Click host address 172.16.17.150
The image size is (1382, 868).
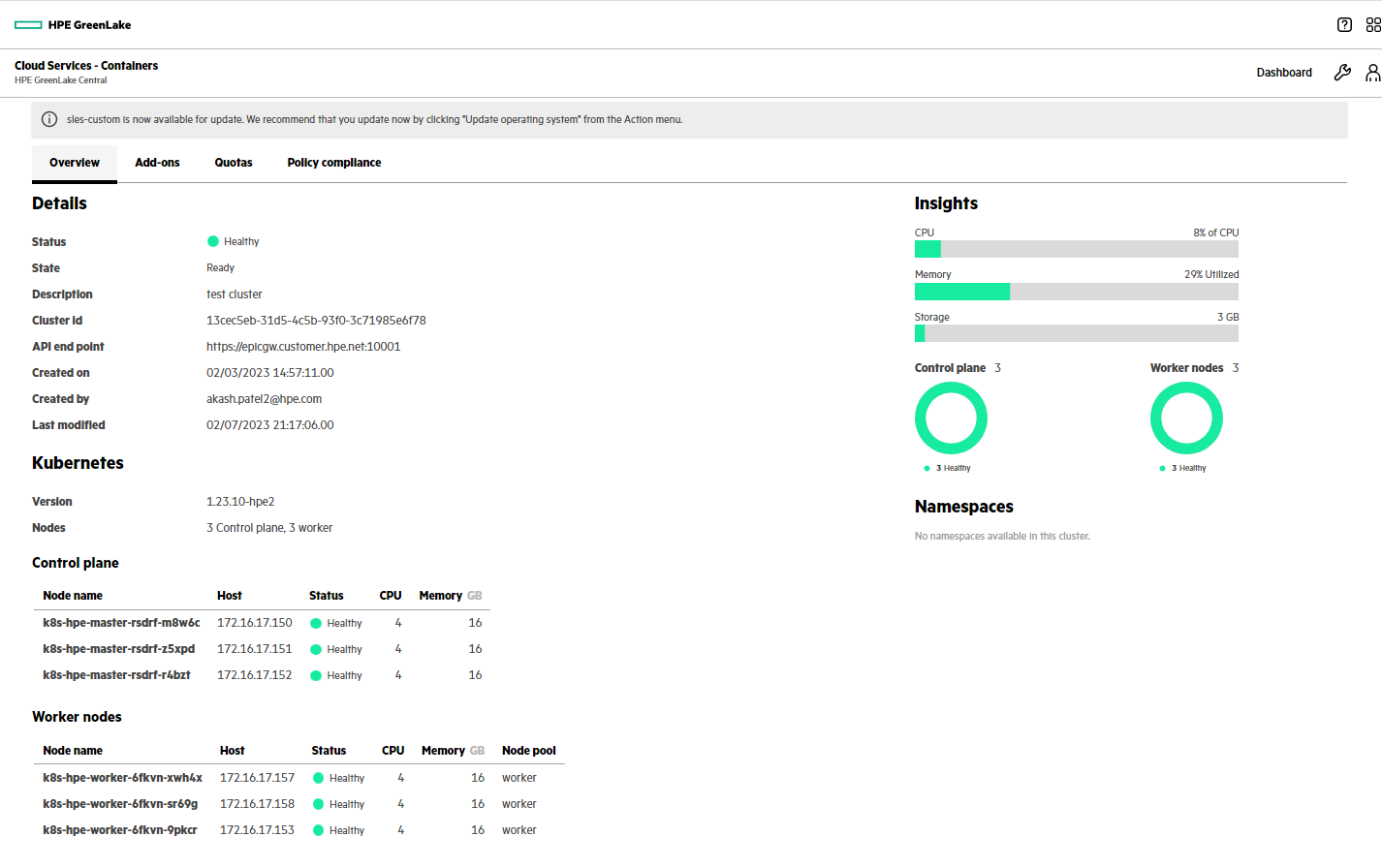tap(254, 623)
